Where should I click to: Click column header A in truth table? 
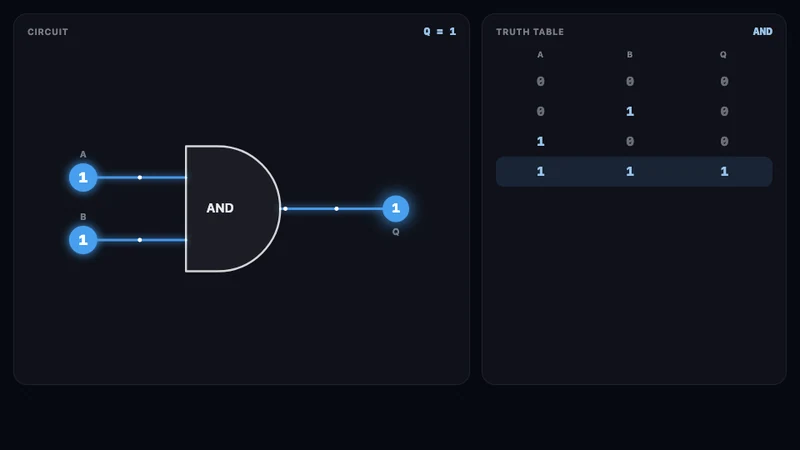[540, 55]
